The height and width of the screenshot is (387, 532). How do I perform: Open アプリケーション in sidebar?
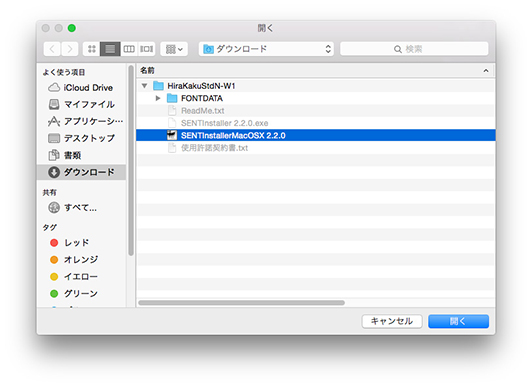tap(81, 121)
